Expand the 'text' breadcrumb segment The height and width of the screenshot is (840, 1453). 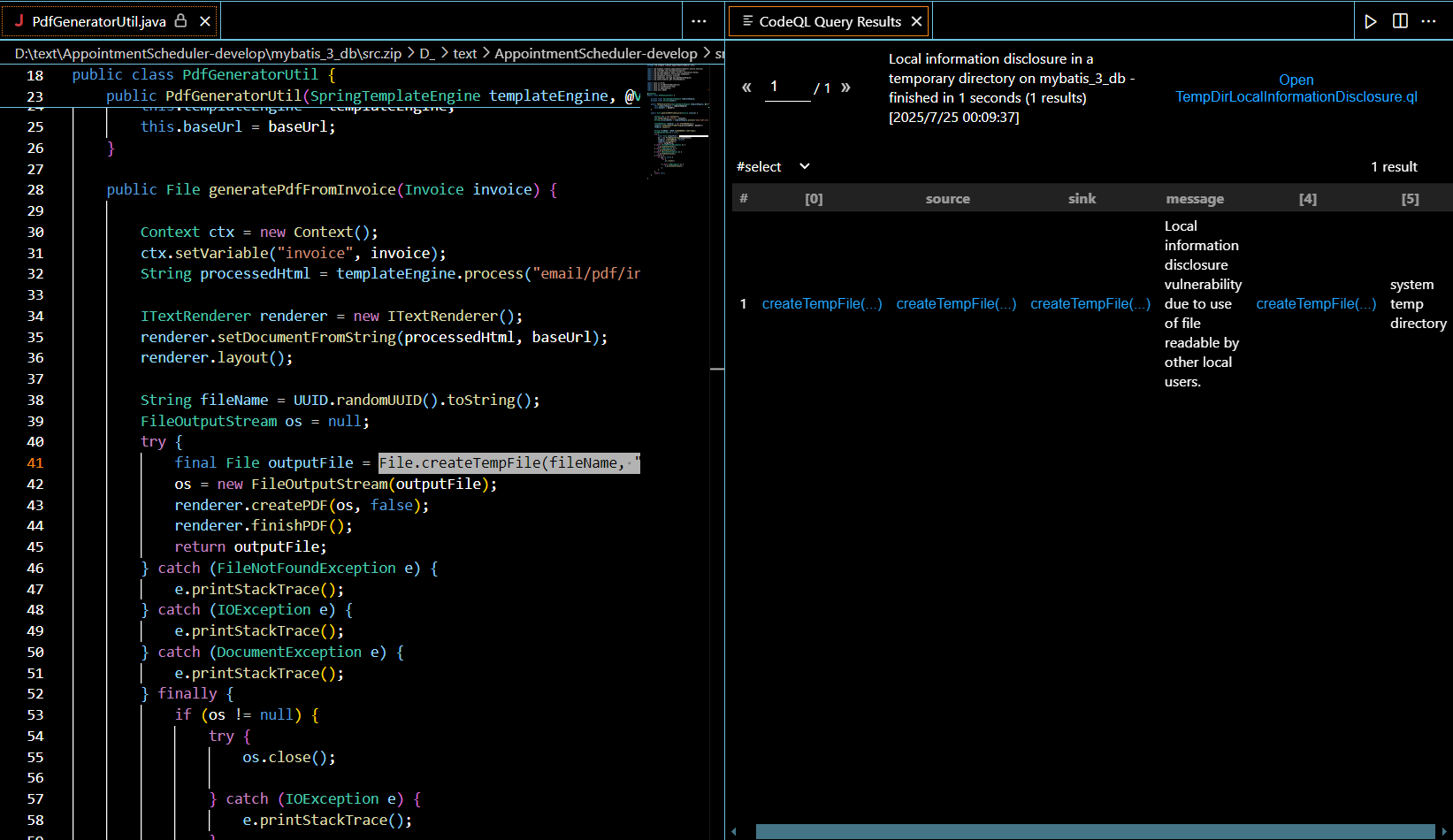[464, 54]
